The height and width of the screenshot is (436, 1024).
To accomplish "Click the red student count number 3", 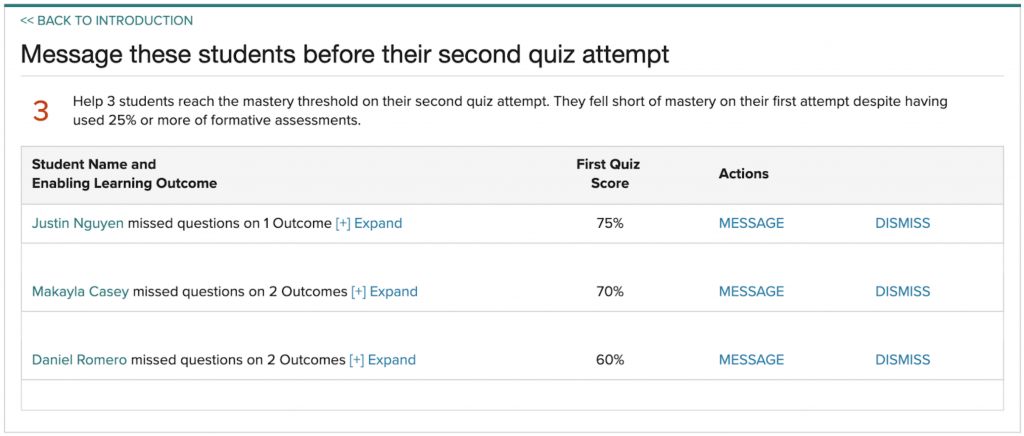I will click(41, 111).
